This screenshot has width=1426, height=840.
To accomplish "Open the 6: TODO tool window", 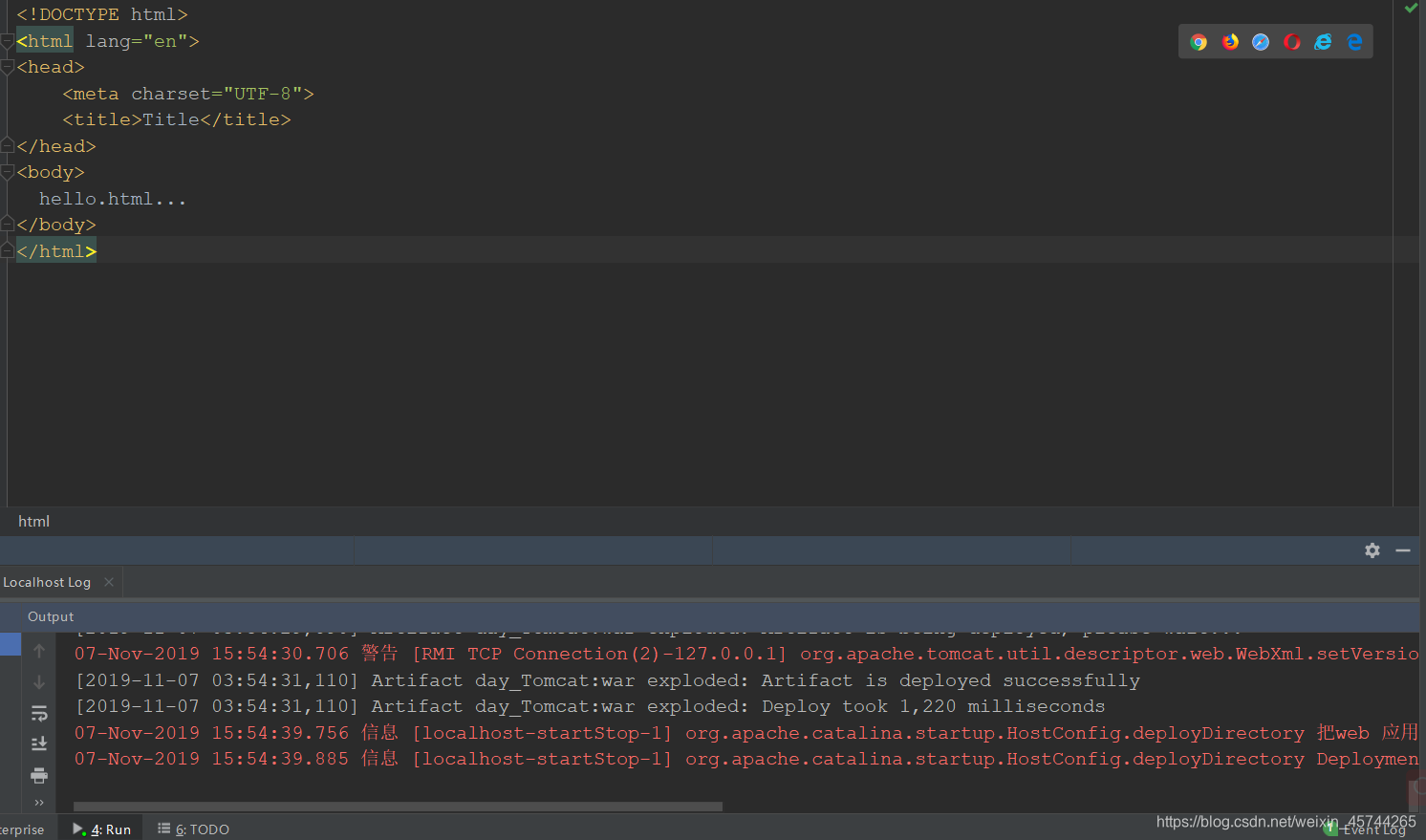I will [x=193, y=829].
